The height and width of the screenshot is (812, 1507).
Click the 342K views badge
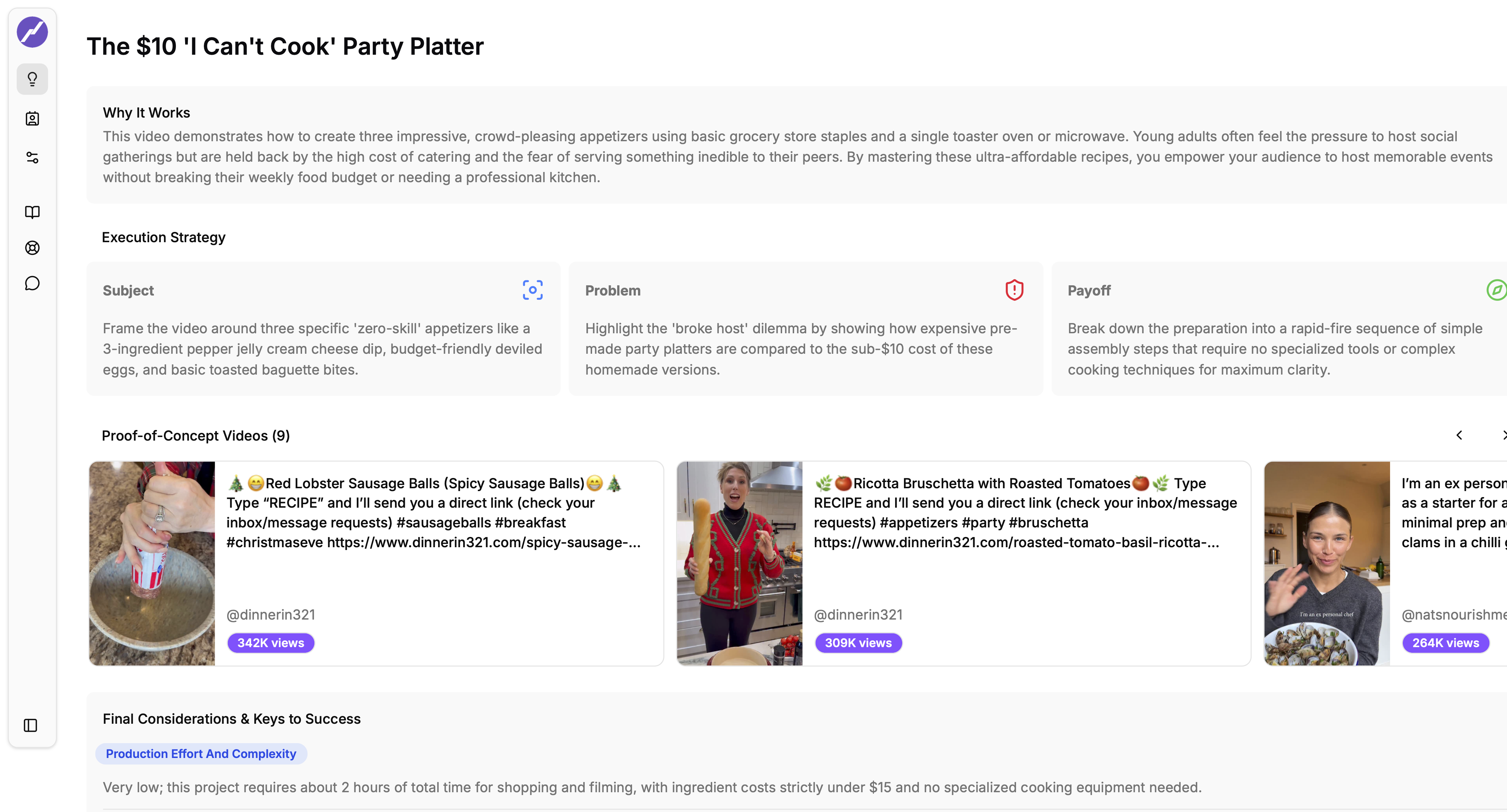click(271, 643)
